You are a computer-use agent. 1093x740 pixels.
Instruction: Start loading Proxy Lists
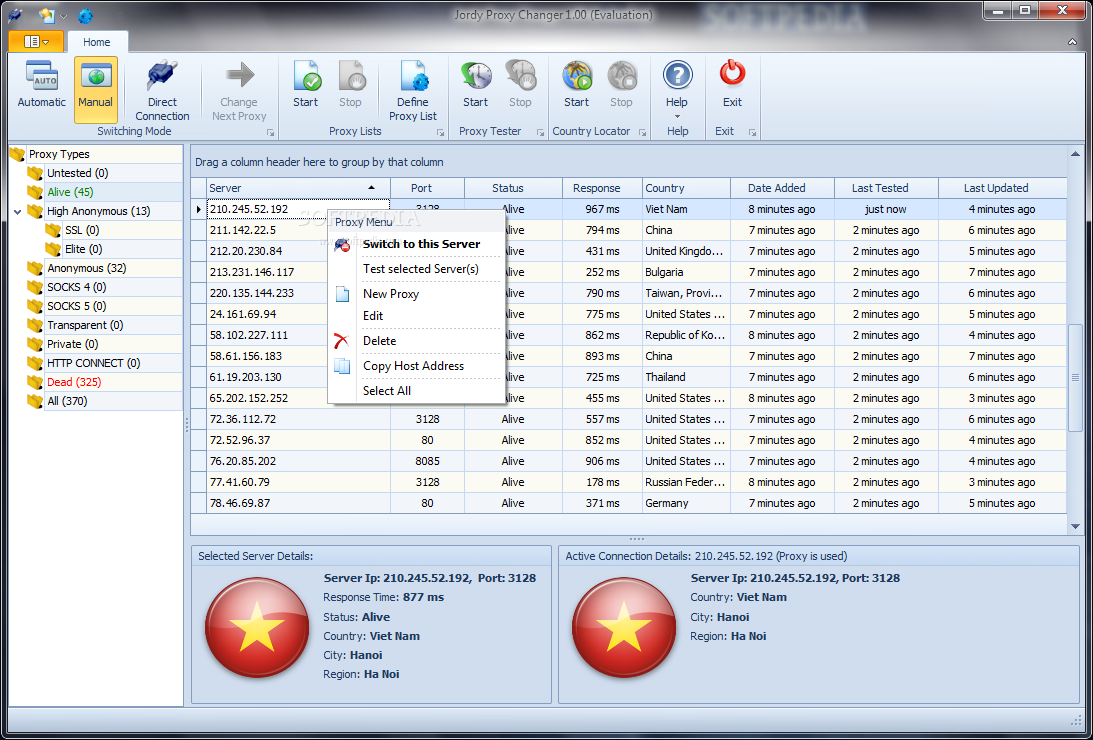pos(305,86)
